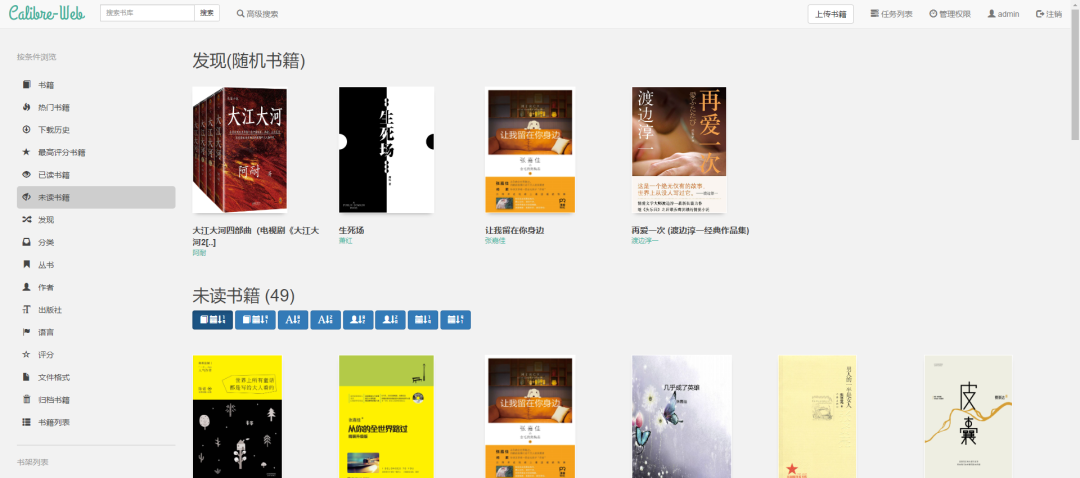The image size is (1080, 478).
Task: Open the Task List (任务列表)
Action: coord(891,14)
